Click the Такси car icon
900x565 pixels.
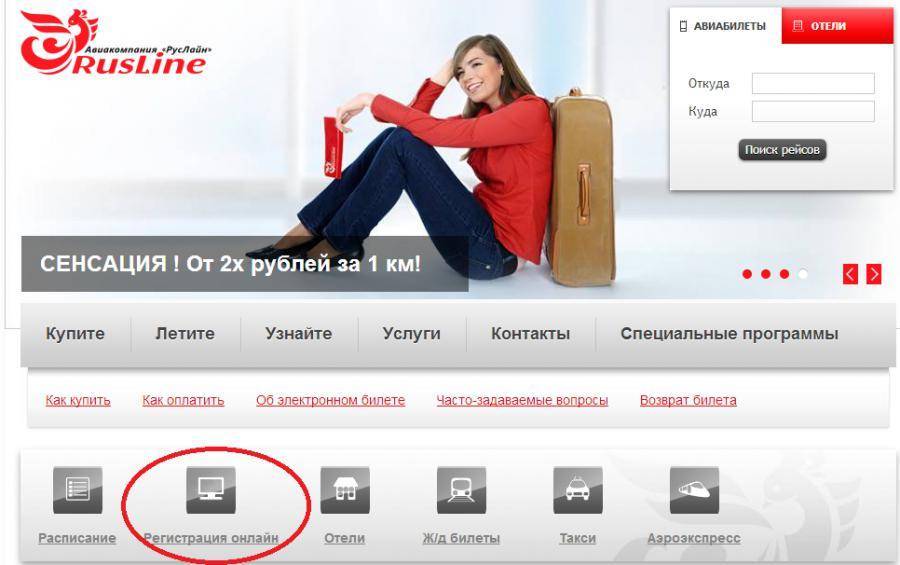pos(577,490)
